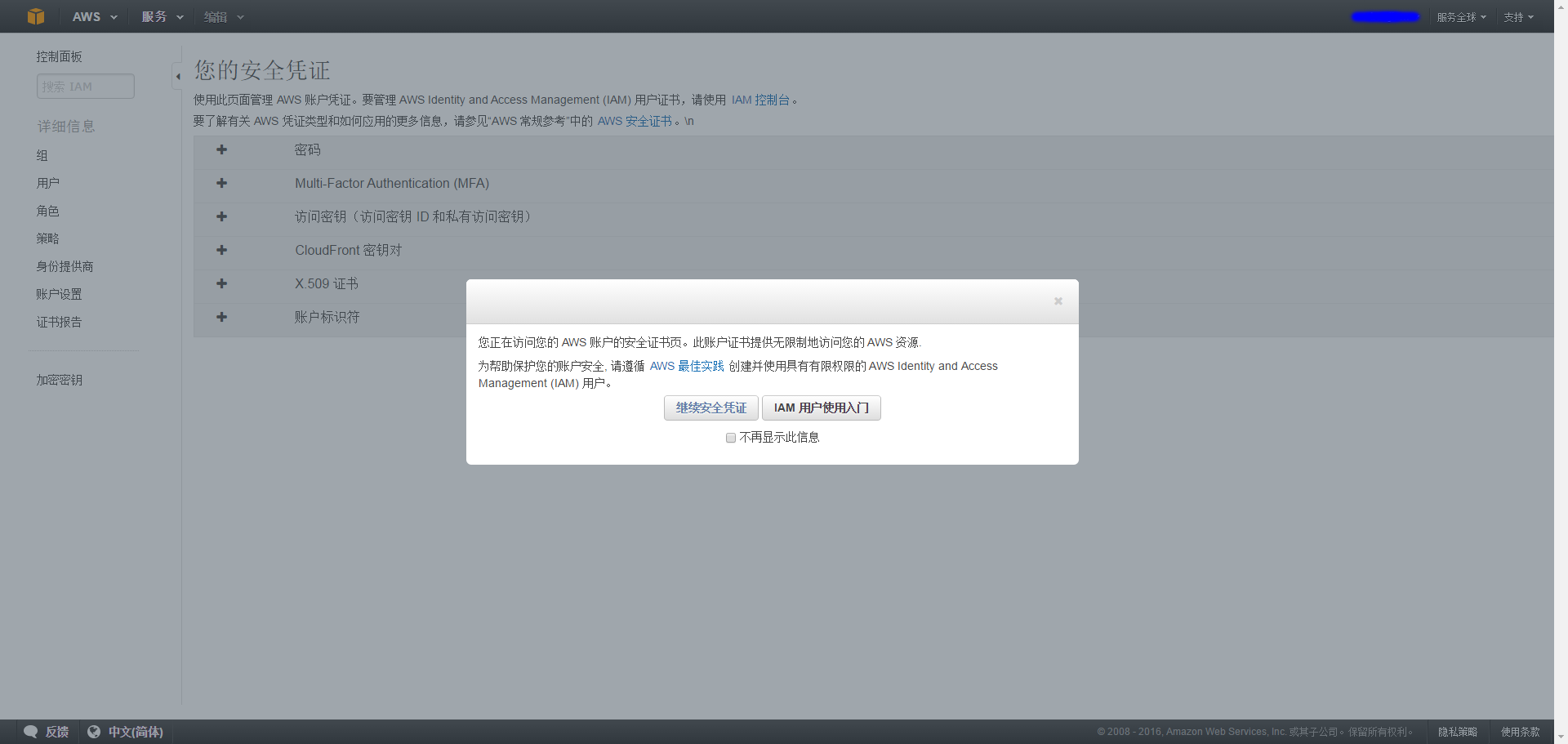This screenshot has height=744, width=1568.
Task: Select 组 in sidebar
Action: click(x=42, y=155)
